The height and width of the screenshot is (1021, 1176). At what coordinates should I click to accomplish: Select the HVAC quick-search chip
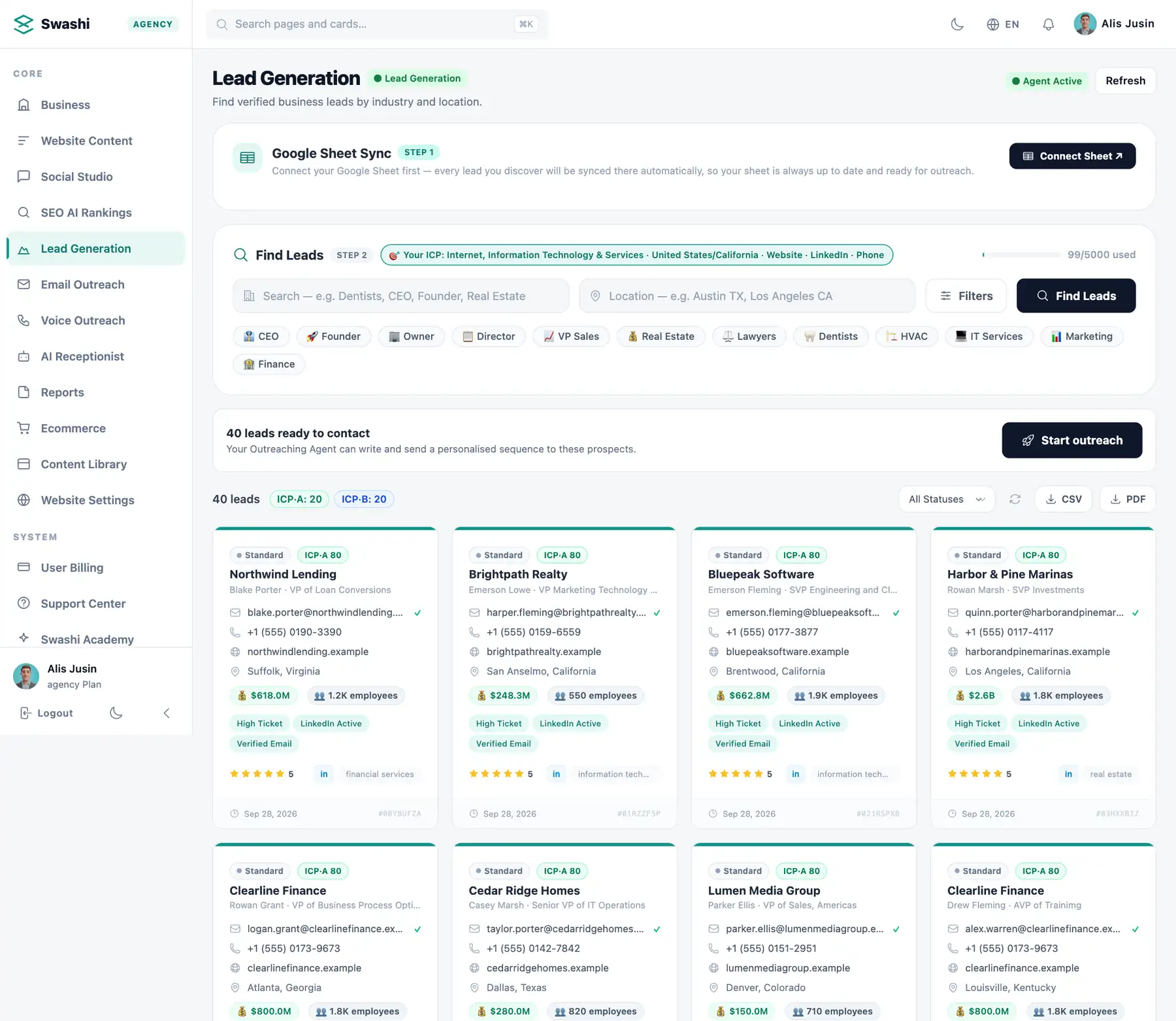pos(906,337)
